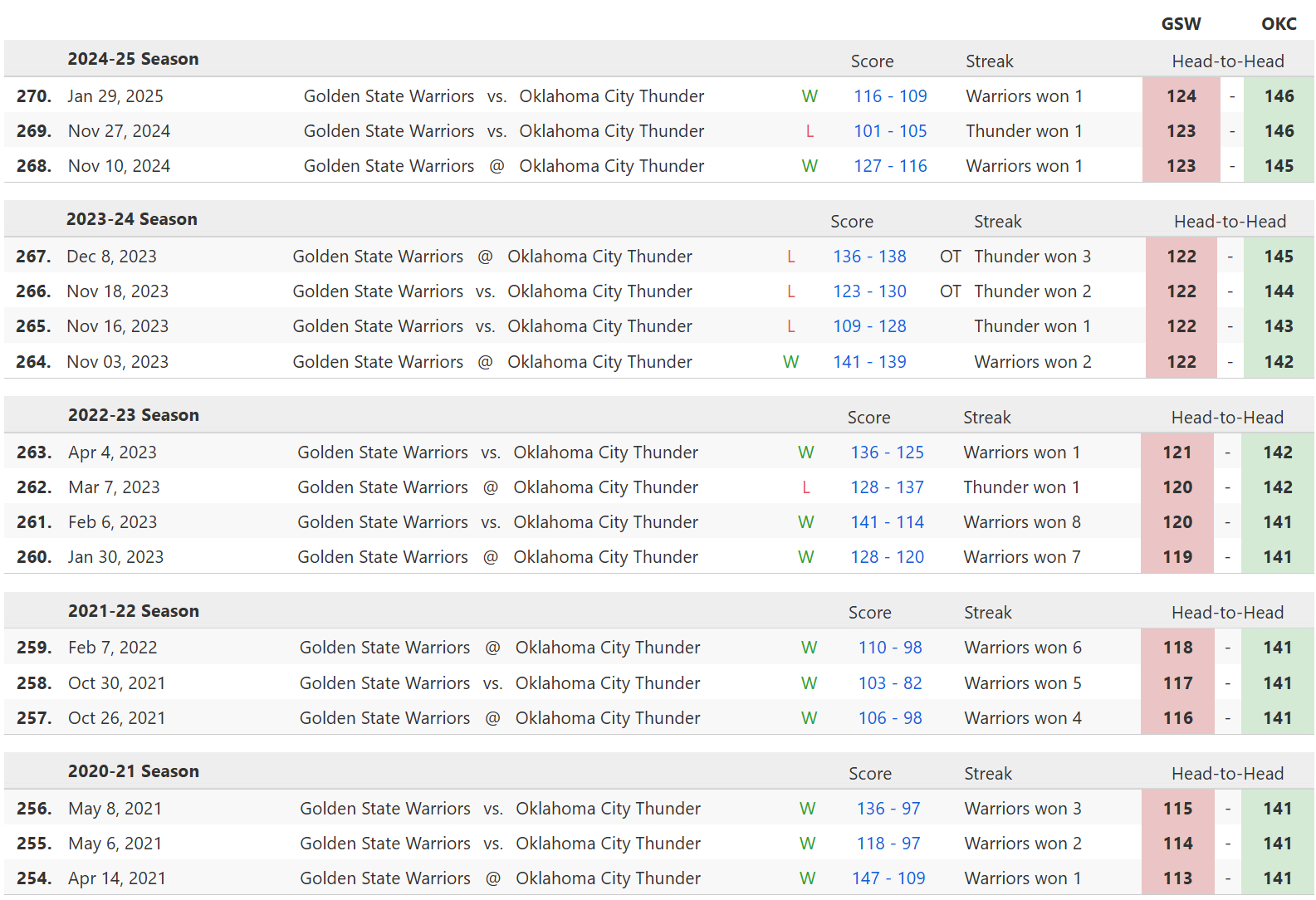Open the 136 - 97 score link for May 8, 2021
1316x900 pixels.
(x=888, y=809)
